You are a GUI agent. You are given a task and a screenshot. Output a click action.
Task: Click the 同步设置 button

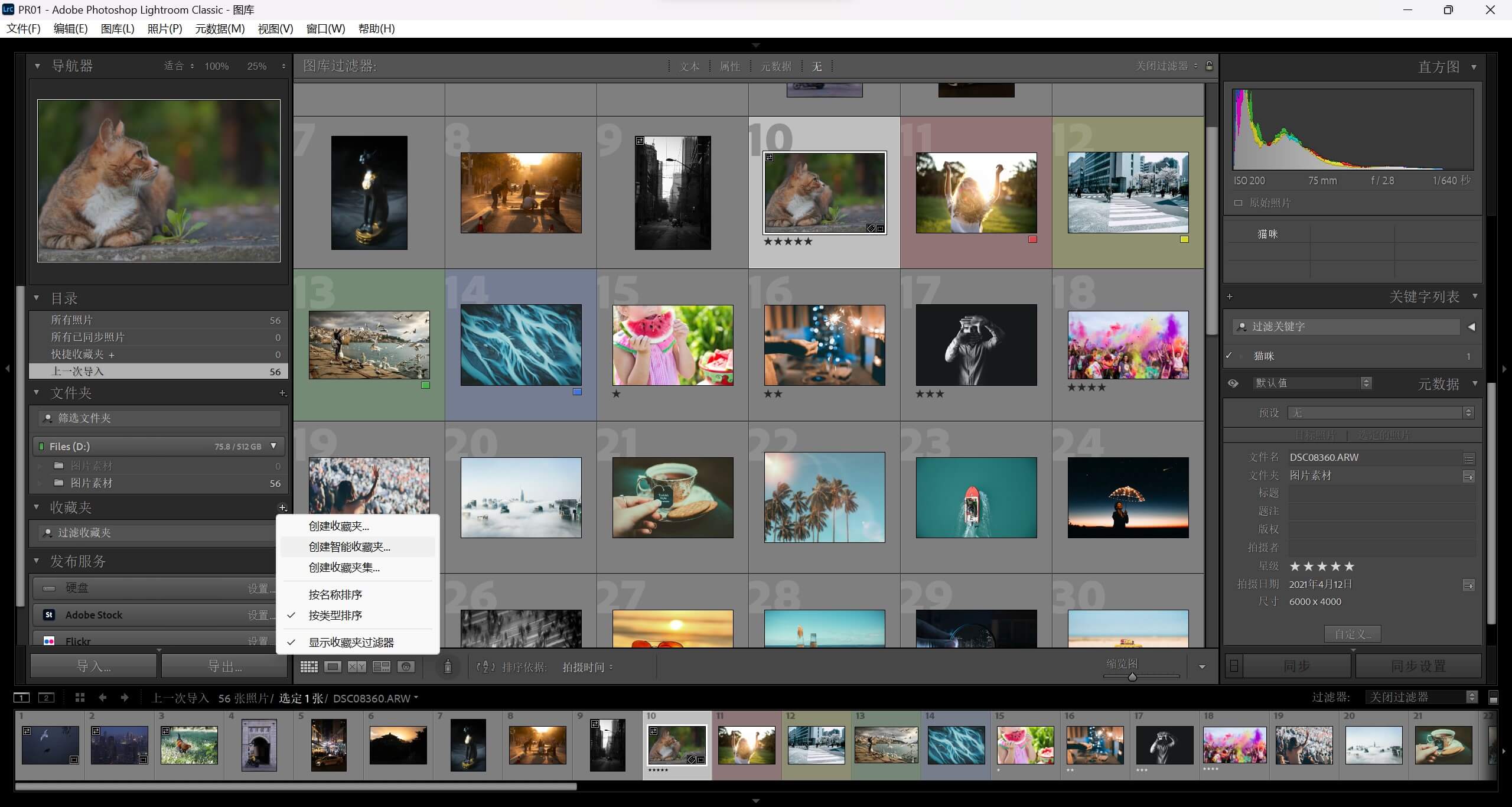click(1418, 666)
